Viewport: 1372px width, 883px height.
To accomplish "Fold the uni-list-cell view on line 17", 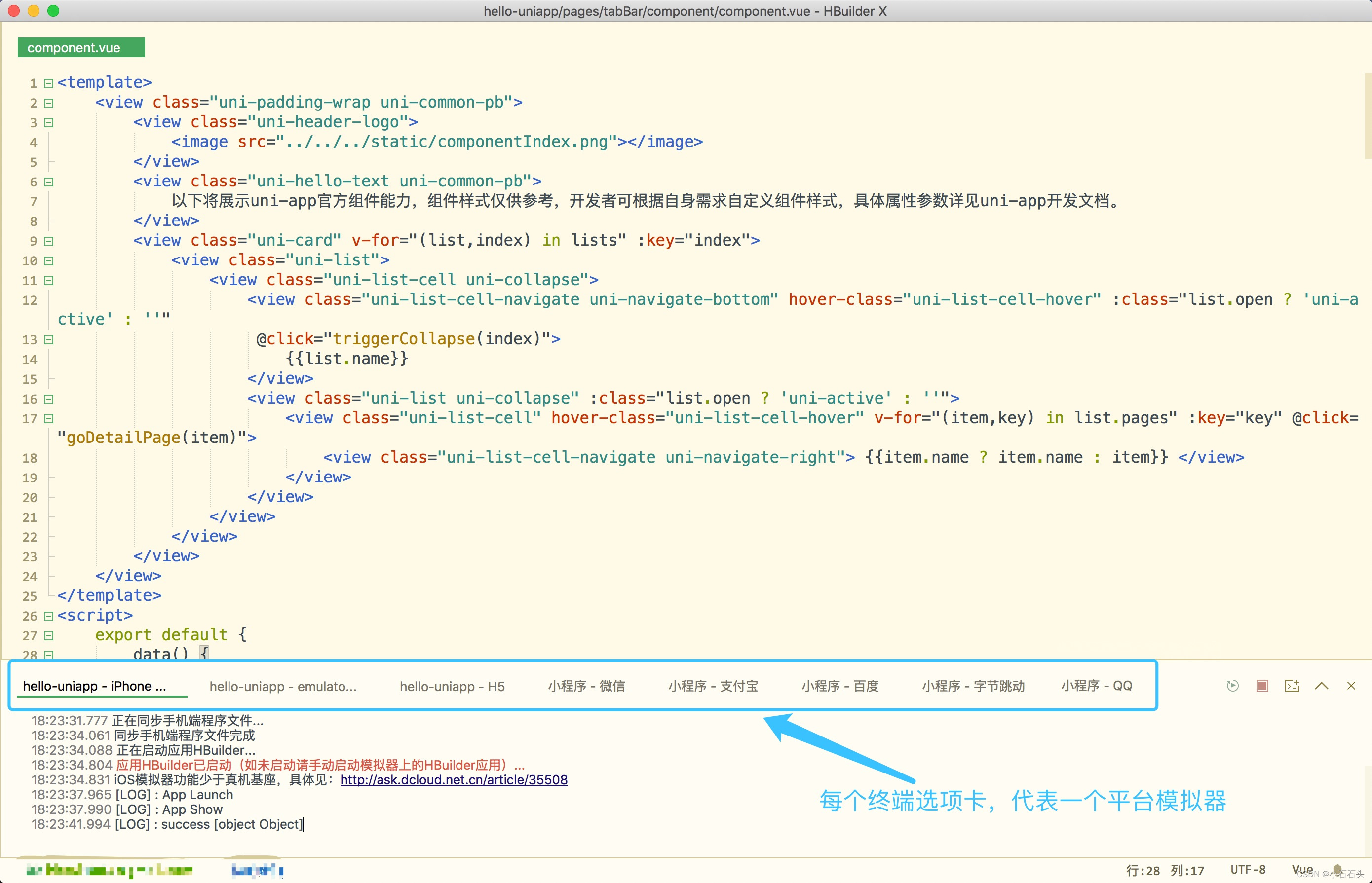I will (x=49, y=419).
